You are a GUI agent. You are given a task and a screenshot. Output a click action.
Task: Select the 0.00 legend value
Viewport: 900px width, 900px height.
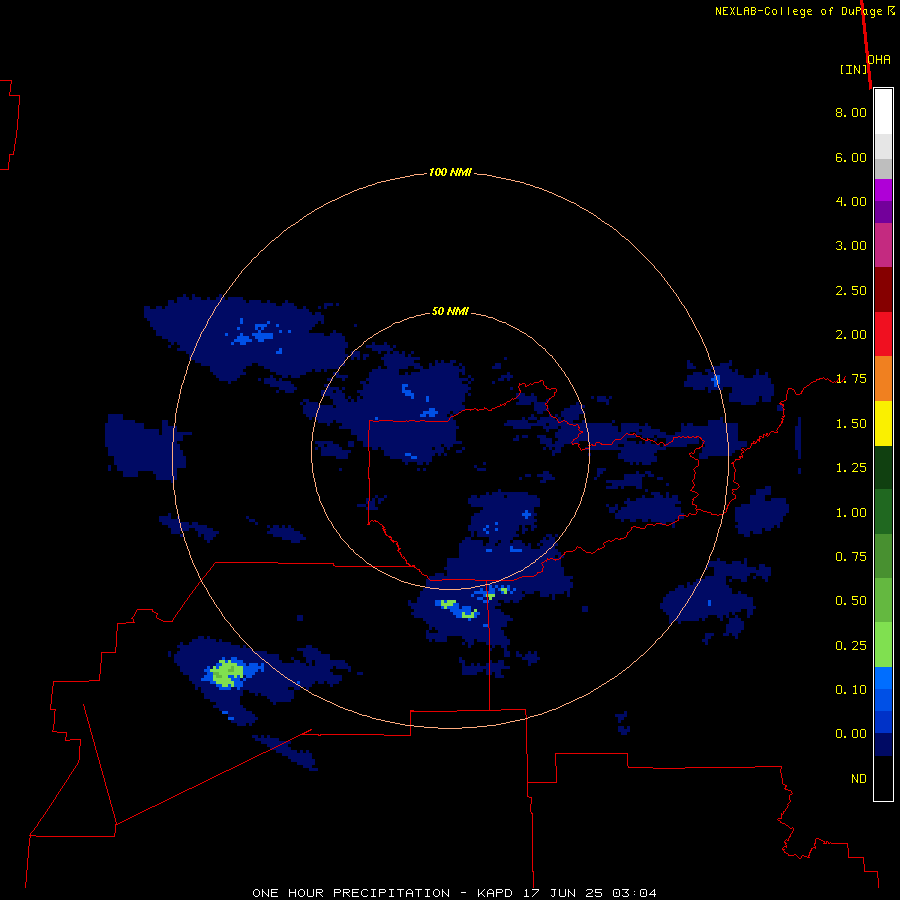851,734
